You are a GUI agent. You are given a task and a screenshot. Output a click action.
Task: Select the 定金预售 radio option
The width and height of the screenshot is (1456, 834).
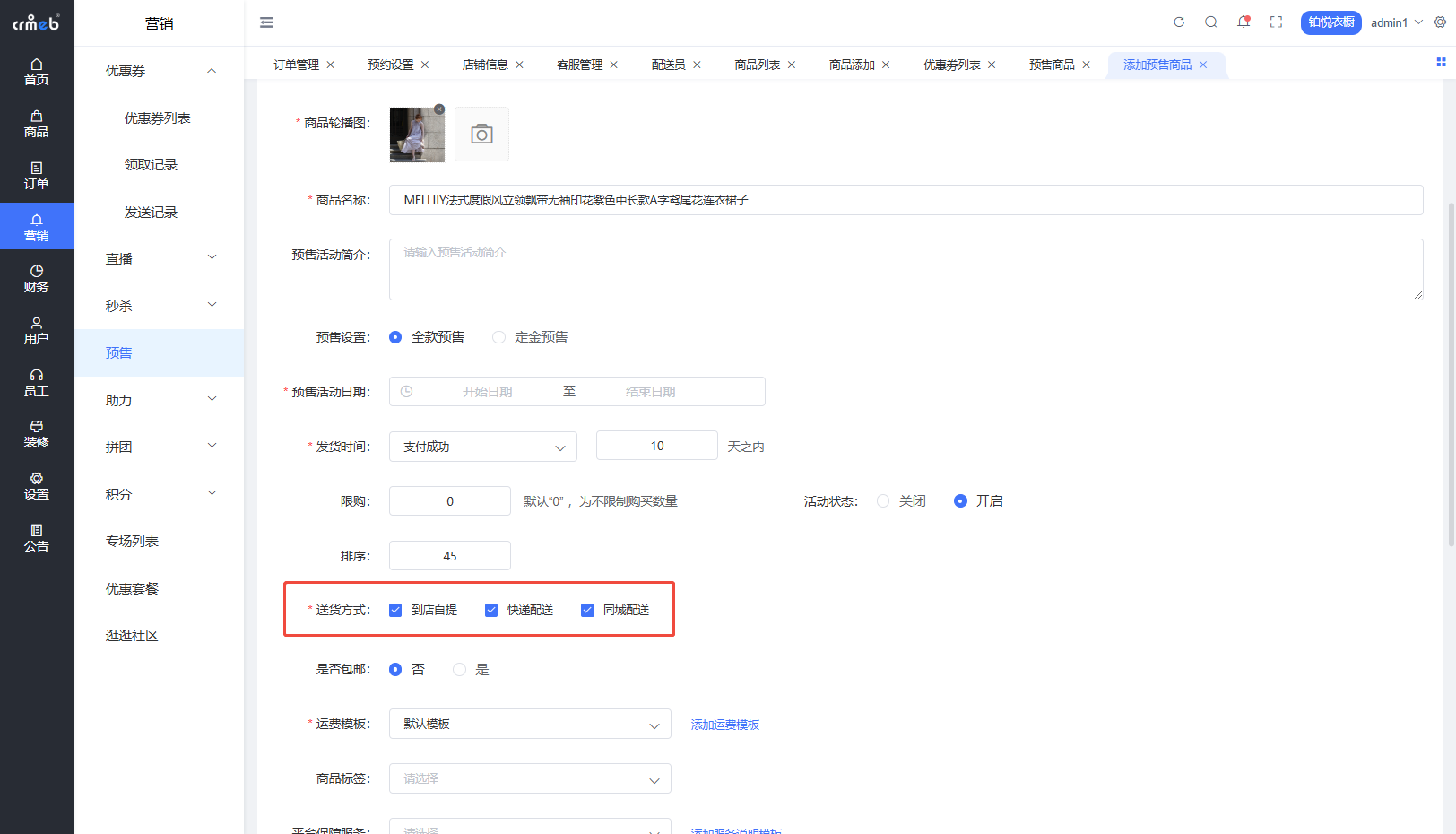click(x=498, y=337)
